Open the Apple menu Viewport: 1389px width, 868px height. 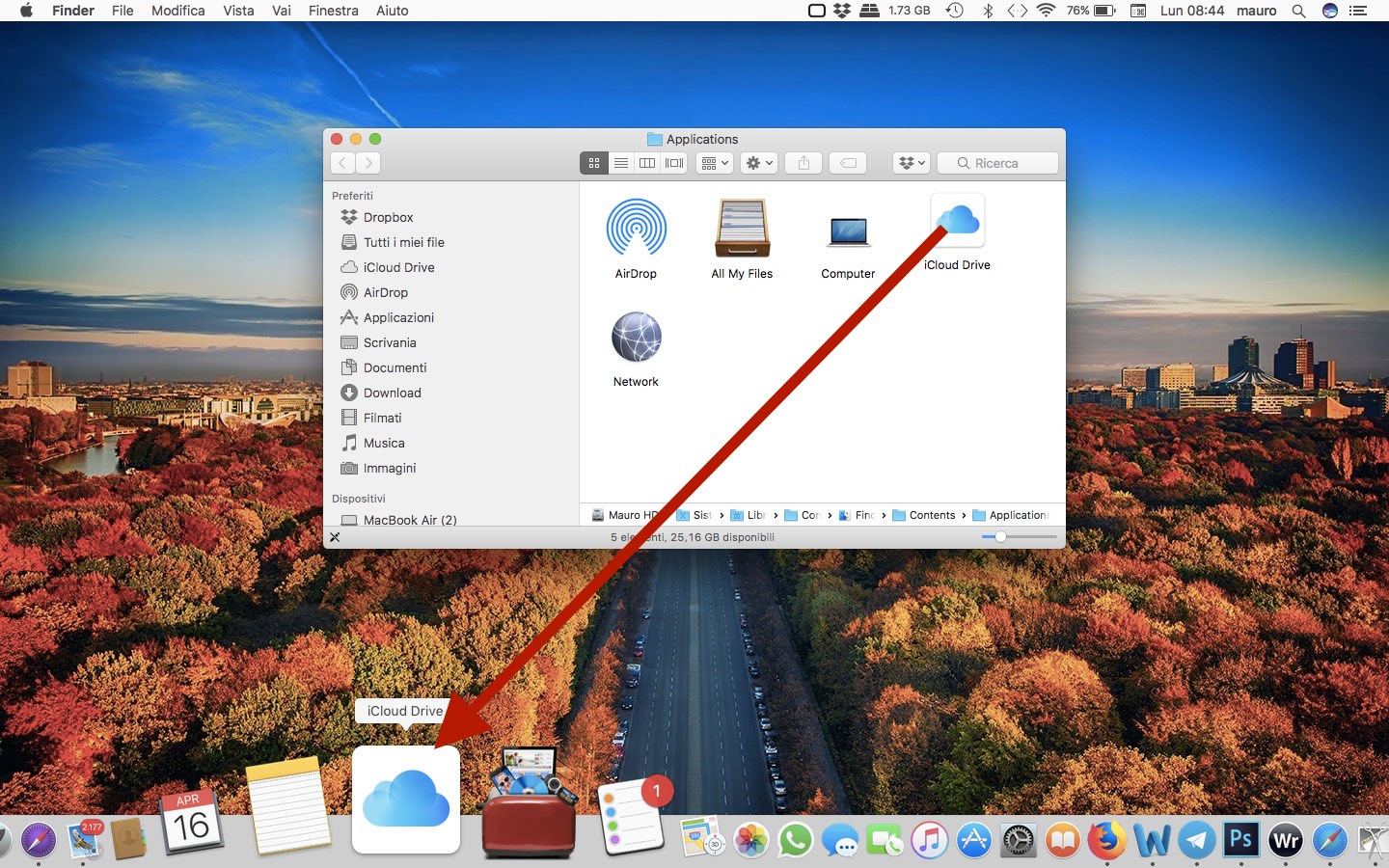pyautogui.click(x=26, y=11)
